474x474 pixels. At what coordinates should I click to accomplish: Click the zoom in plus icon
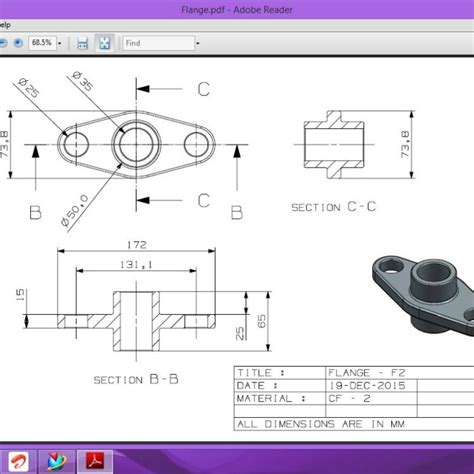18,43
